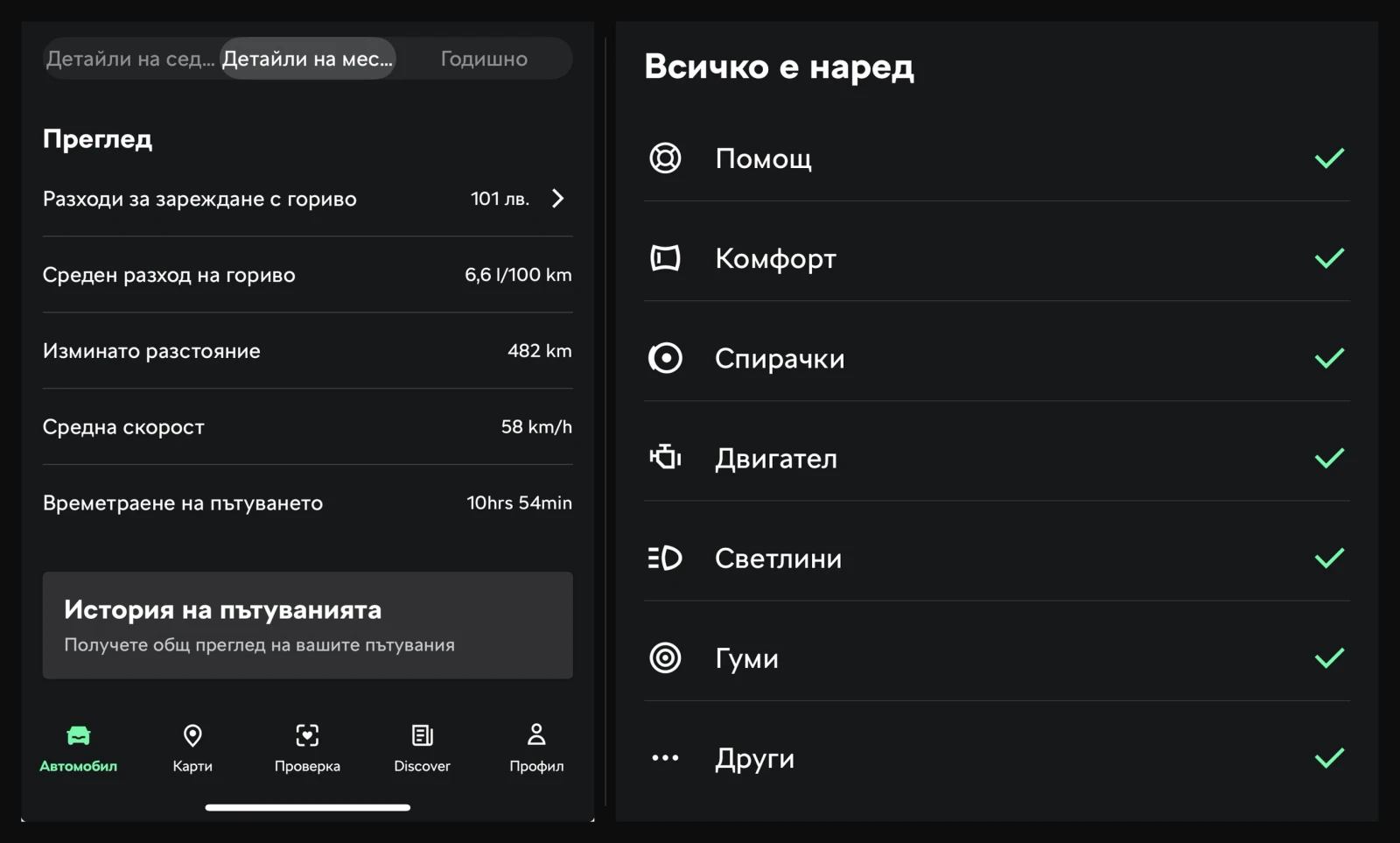Click the Други label
Image resolution: width=1400 pixels, height=843 pixels.
pyautogui.click(x=754, y=759)
